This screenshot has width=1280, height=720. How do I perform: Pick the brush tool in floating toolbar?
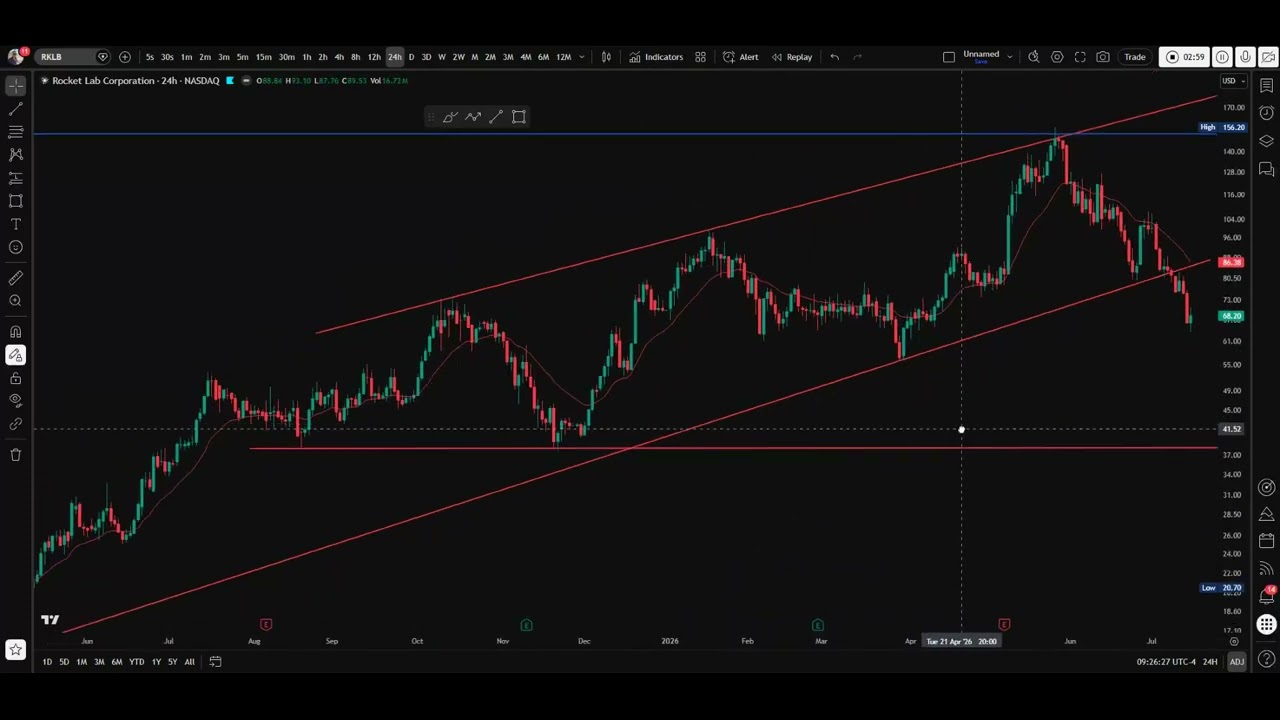click(450, 117)
